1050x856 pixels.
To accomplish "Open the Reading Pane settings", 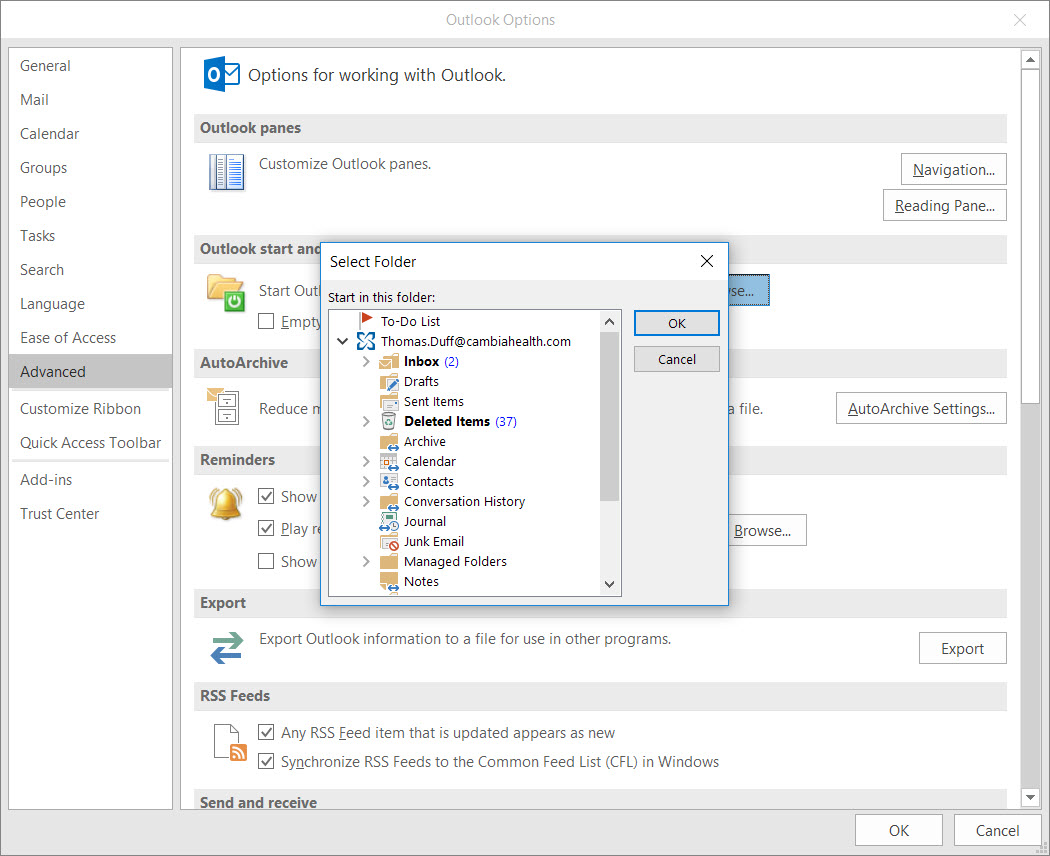I will pyautogui.click(x=944, y=205).
